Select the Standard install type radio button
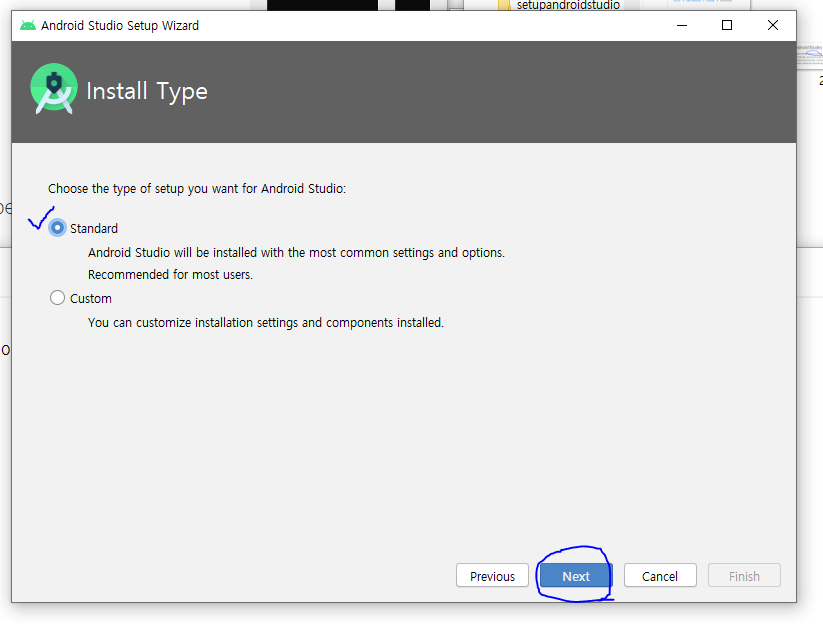The width and height of the screenshot is (823, 624). pyautogui.click(x=57, y=228)
